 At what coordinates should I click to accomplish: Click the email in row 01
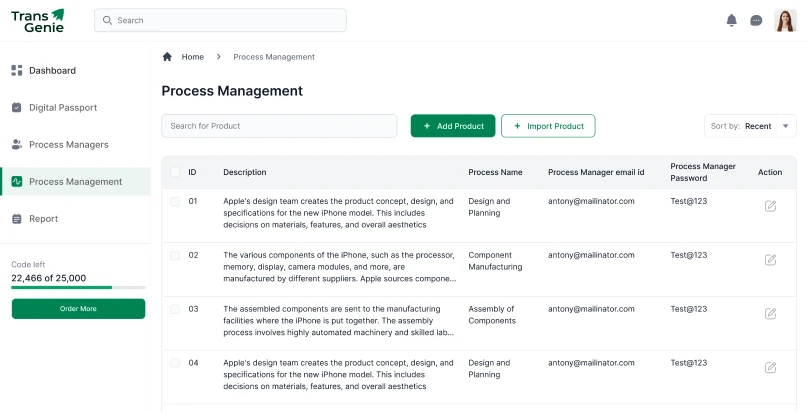point(591,201)
